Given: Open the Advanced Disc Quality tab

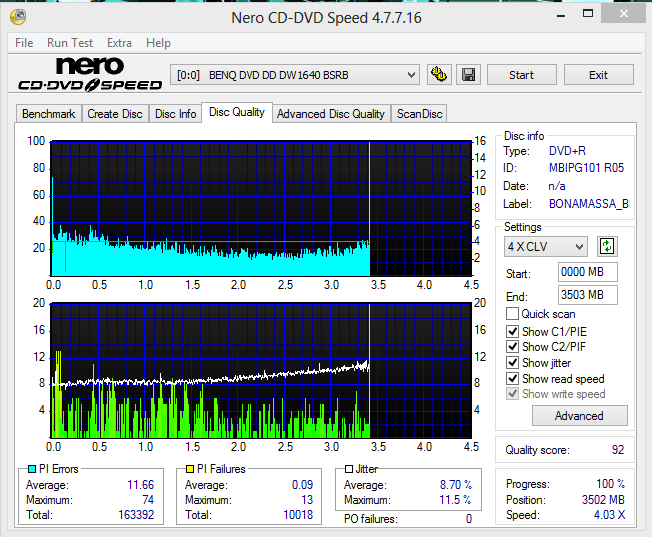Looking at the screenshot, I should pyautogui.click(x=331, y=114).
